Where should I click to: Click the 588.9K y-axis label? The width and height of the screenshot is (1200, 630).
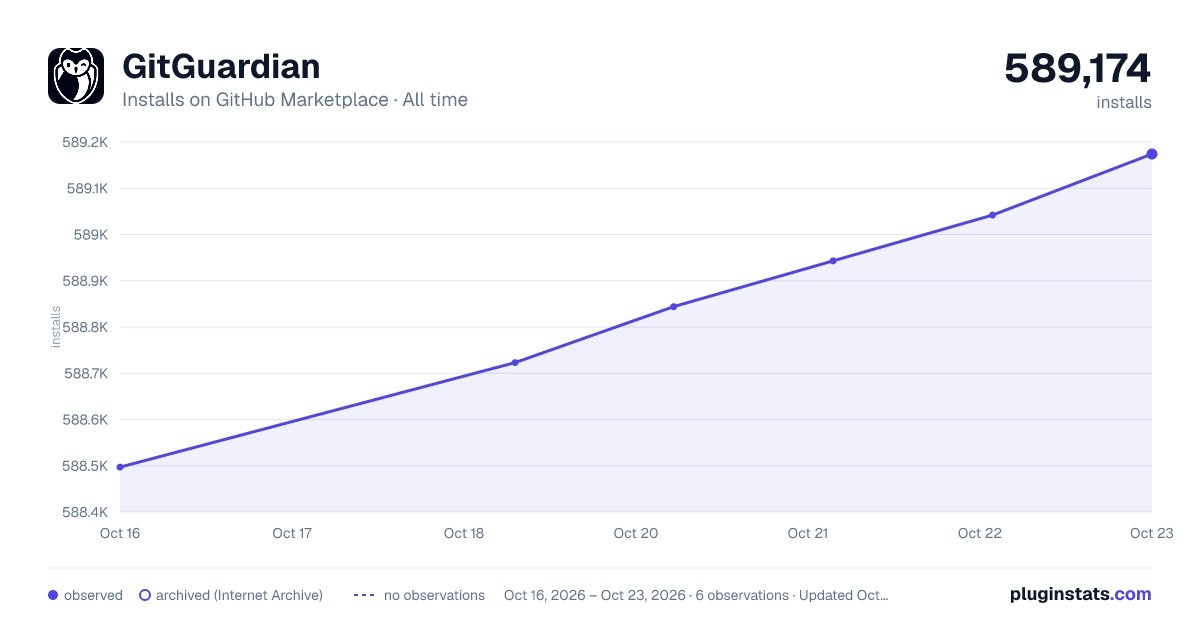pos(85,281)
